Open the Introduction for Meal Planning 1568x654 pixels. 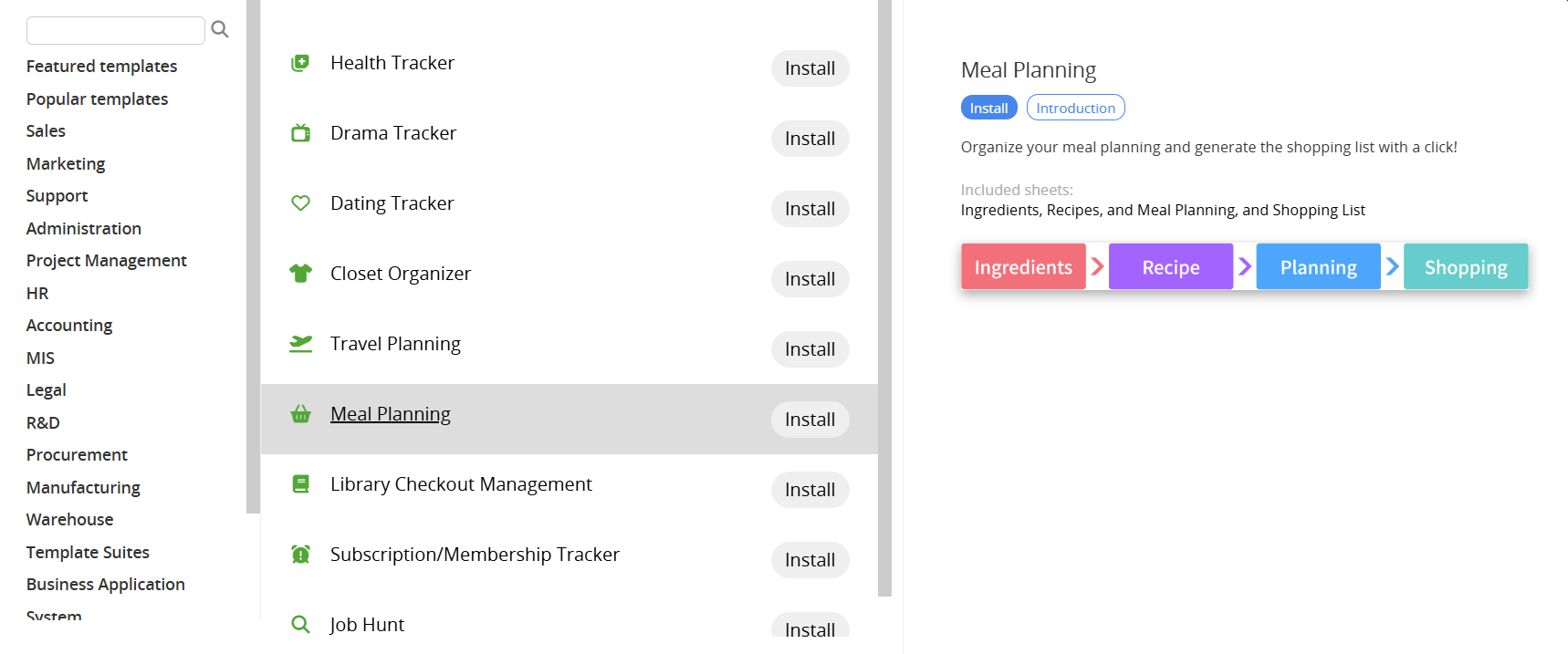pos(1075,108)
